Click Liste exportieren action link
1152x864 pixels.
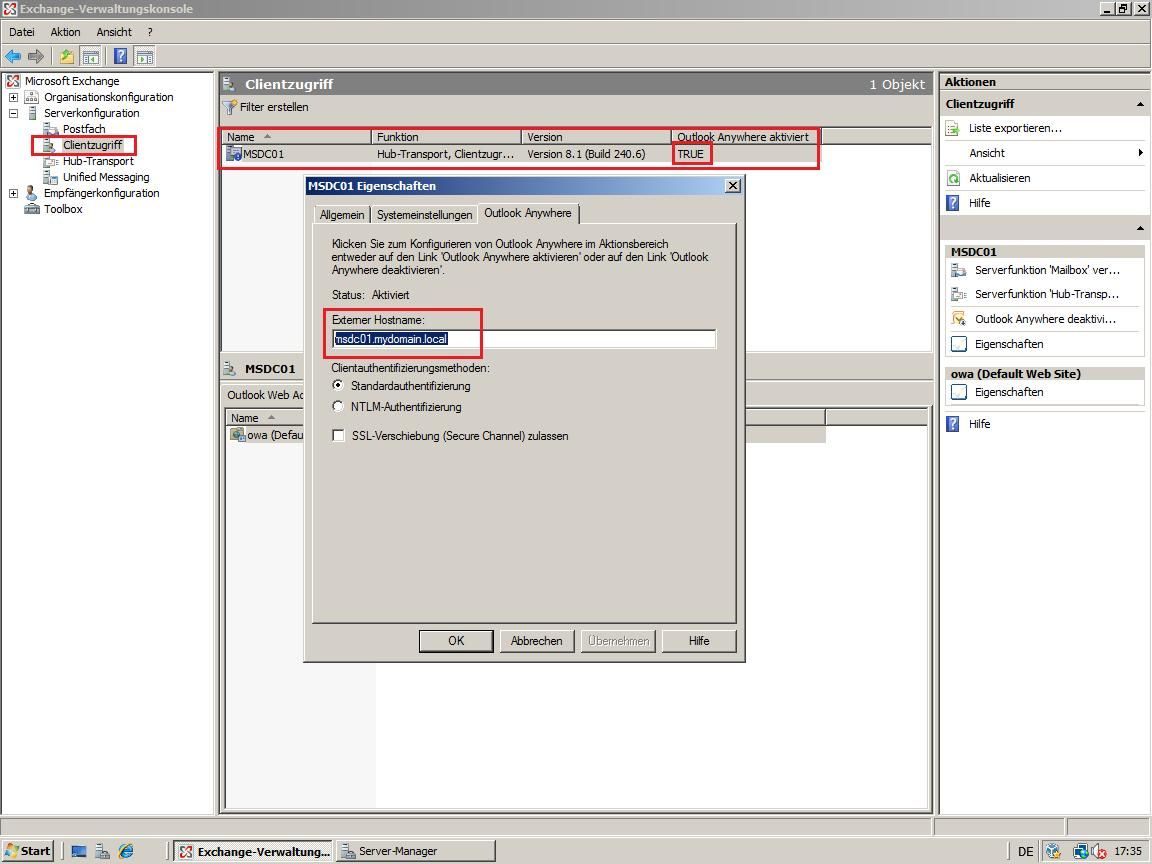coord(1015,129)
